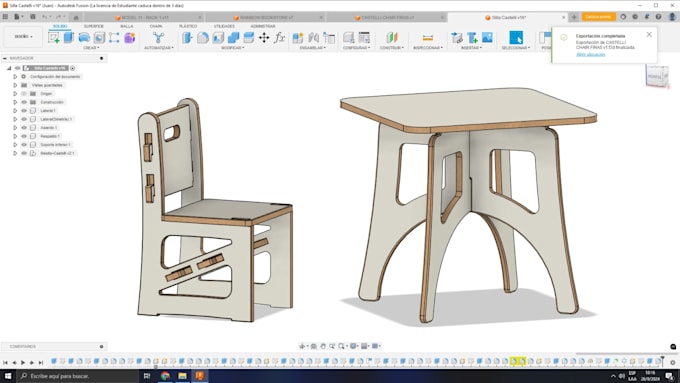Click the Automatizar fork icon
Viewport: 680px width, 383px height.
pyautogui.click(x=158, y=38)
